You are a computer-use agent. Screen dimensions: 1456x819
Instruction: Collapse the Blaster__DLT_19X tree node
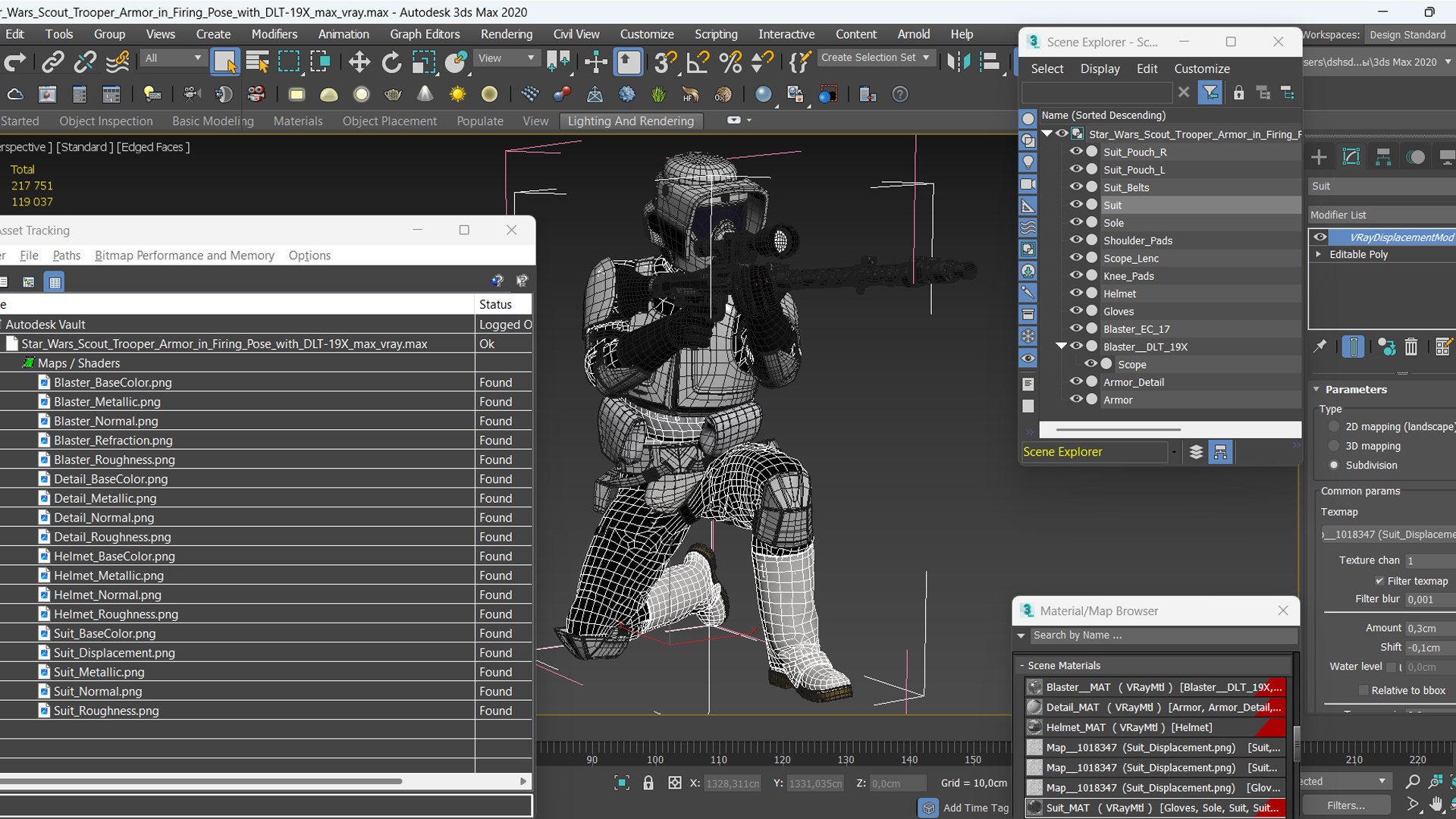[x=1061, y=346]
